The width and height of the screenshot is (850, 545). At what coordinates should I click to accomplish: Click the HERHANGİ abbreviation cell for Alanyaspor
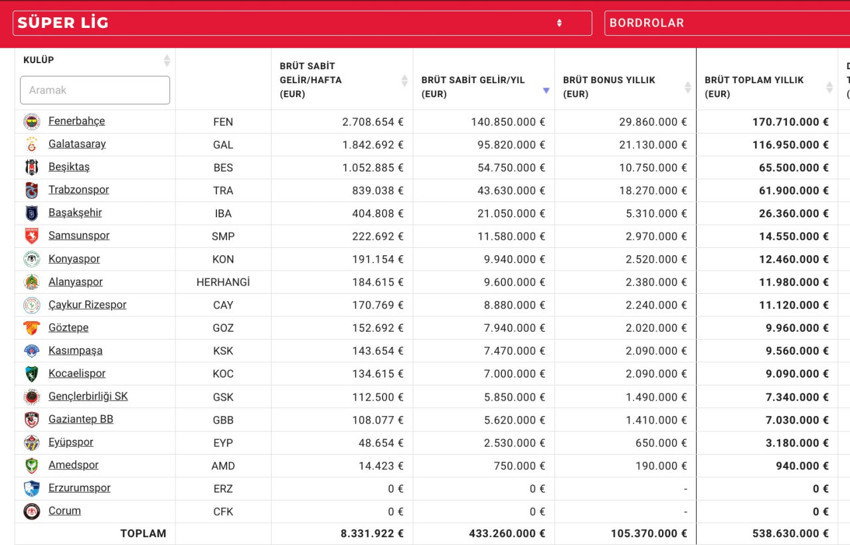(223, 282)
